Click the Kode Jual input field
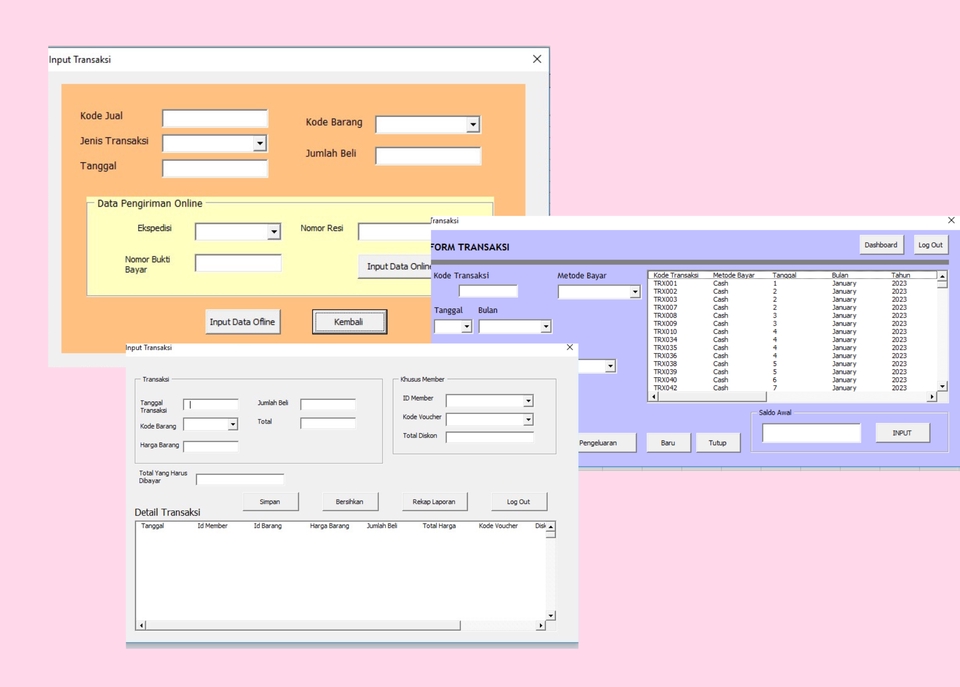 pos(215,118)
